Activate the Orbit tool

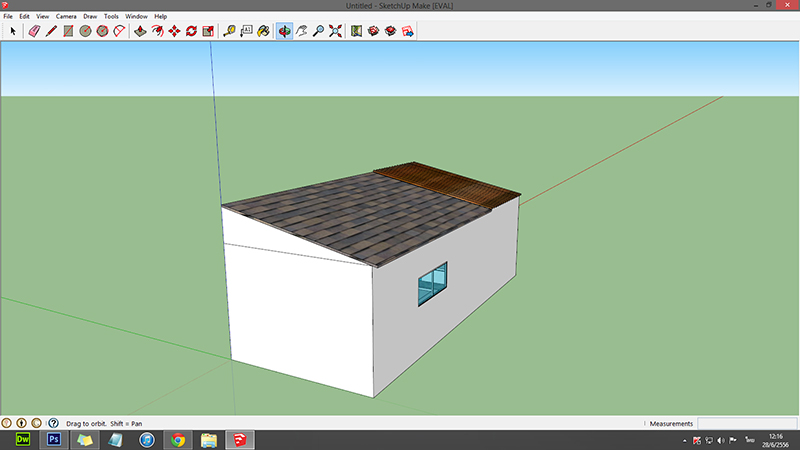pyautogui.click(x=284, y=31)
